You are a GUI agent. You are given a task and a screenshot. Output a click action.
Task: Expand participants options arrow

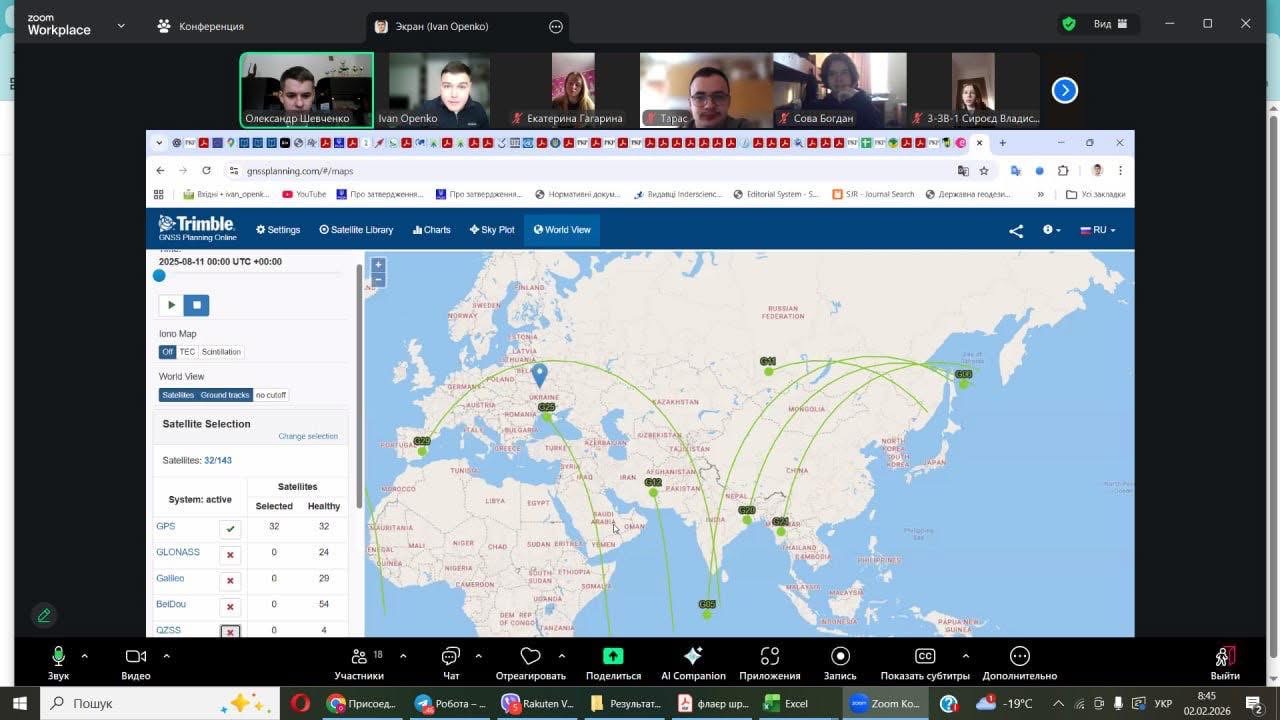[403, 656]
